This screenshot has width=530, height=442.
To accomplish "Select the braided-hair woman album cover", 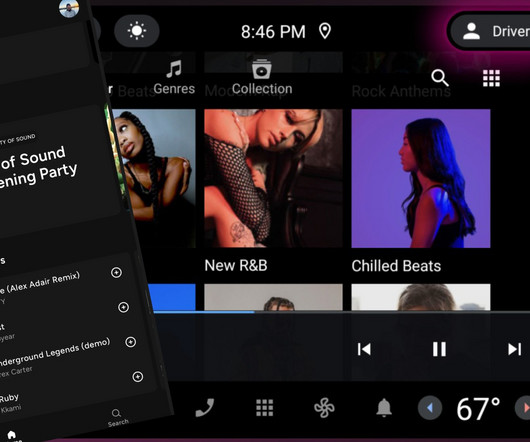I will 155,178.
